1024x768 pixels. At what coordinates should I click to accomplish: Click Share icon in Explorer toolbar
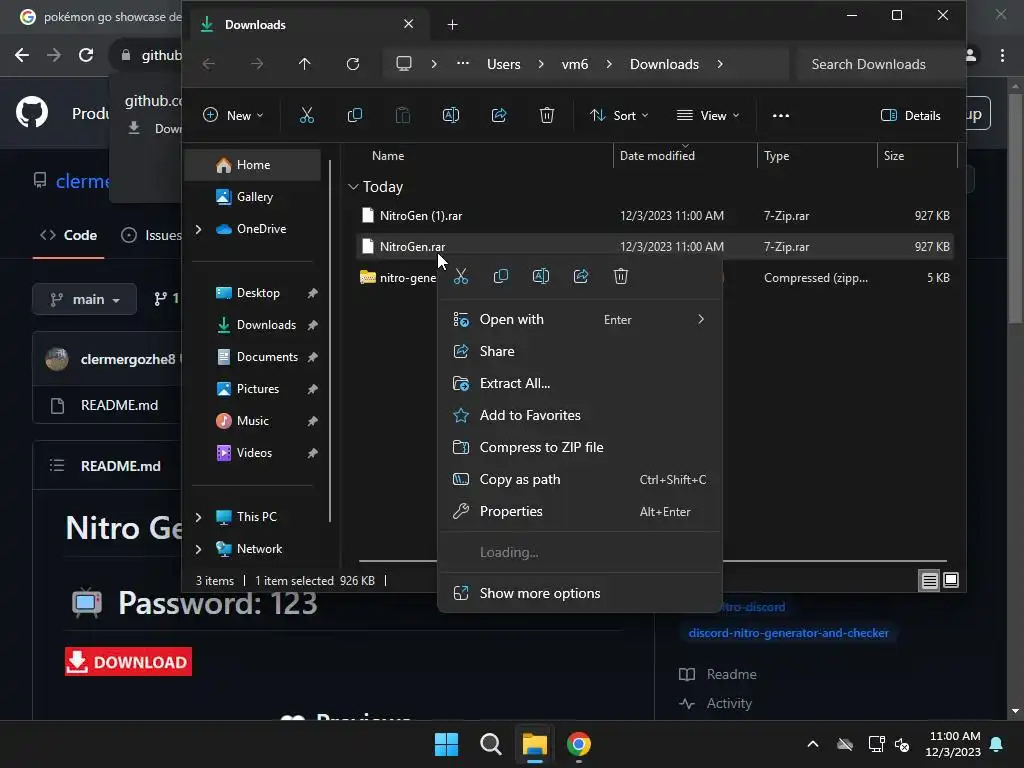click(x=499, y=116)
